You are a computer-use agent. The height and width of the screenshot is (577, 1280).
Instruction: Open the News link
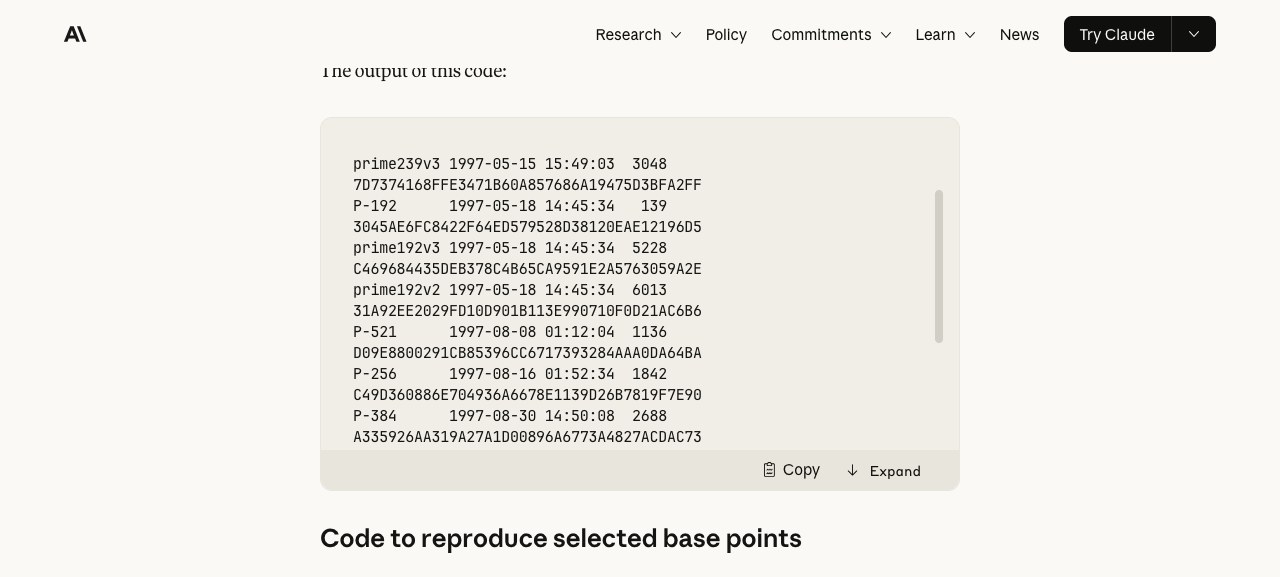pos(1019,34)
